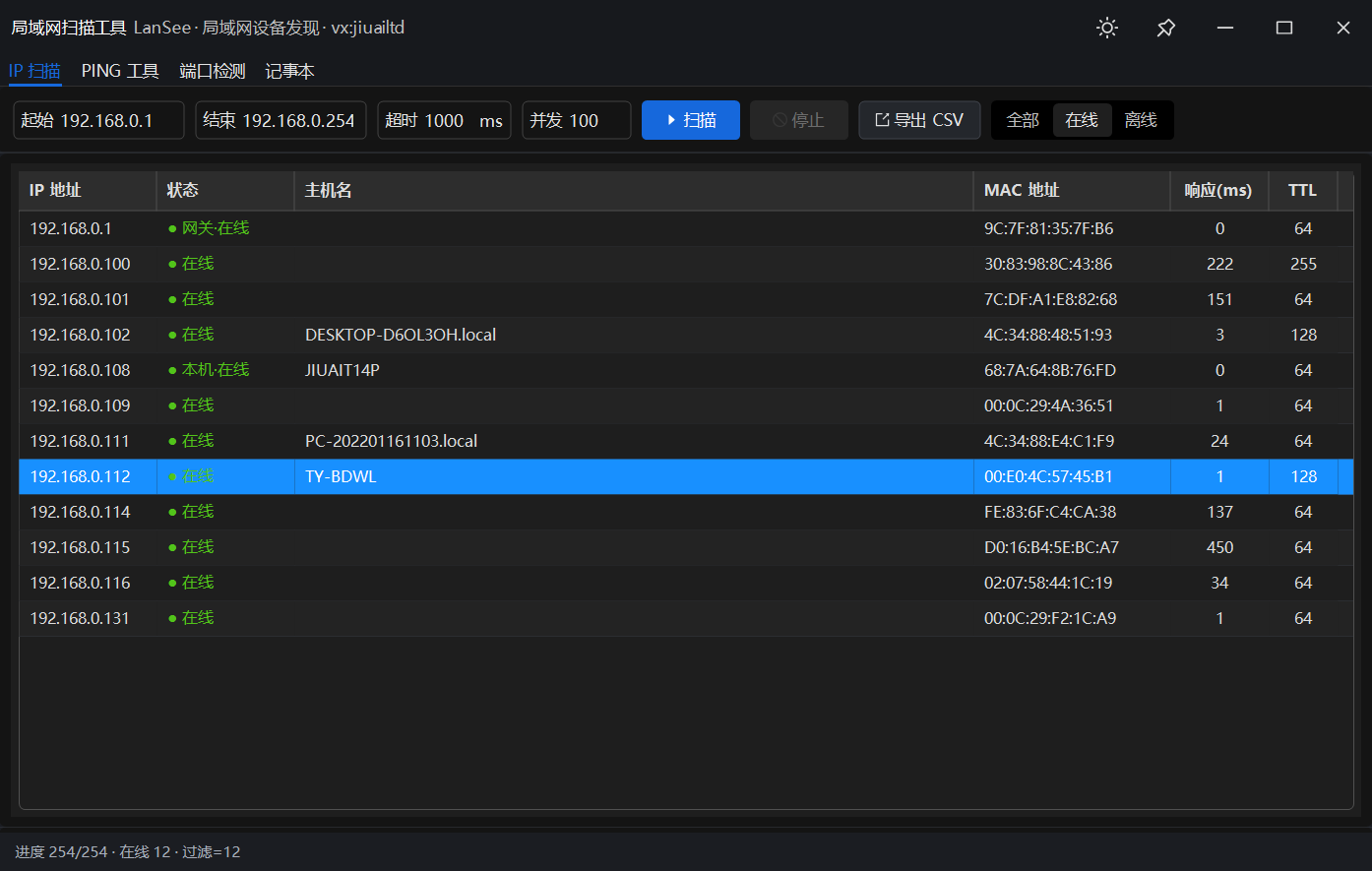Image resolution: width=1372 pixels, height=871 pixels.
Task: Click hostname PC-202201161103.local
Action: click(x=392, y=441)
